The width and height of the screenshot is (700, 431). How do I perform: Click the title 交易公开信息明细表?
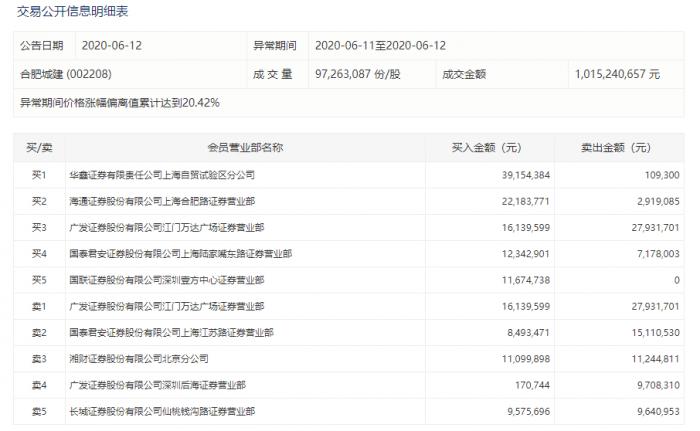72,11
